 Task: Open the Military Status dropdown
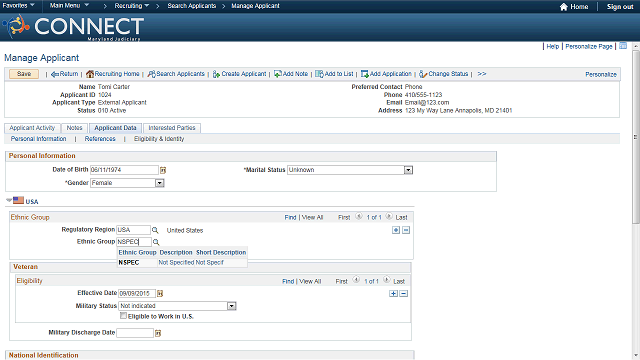pos(231,306)
